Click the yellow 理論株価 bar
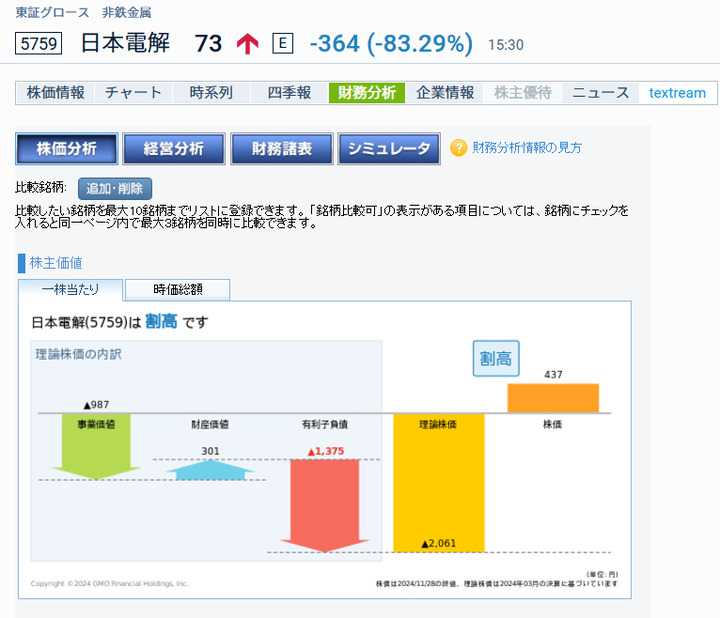This screenshot has width=720, height=618. click(439, 483)
